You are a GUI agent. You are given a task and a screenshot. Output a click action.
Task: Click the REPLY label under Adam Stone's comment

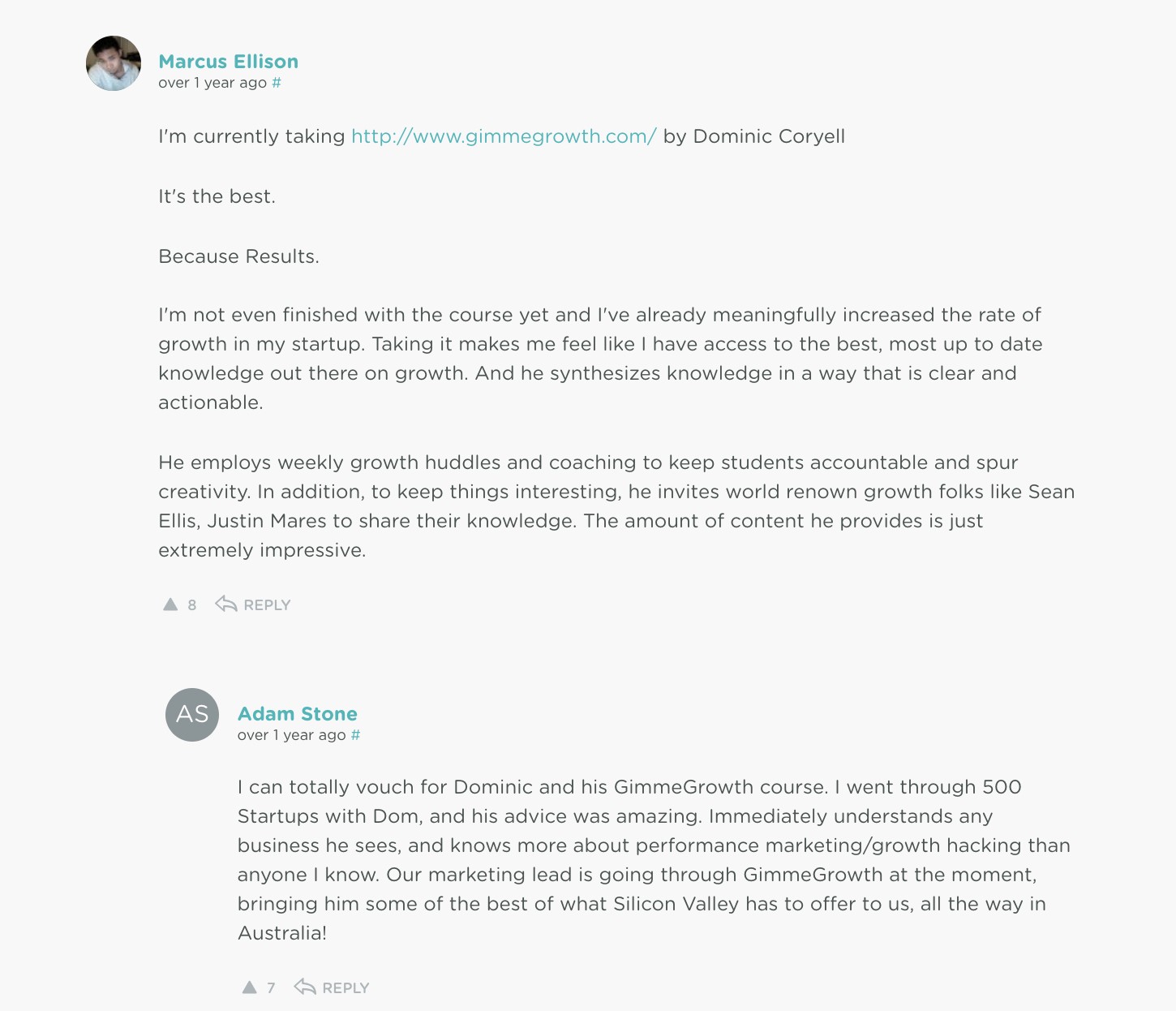[346, 988]
